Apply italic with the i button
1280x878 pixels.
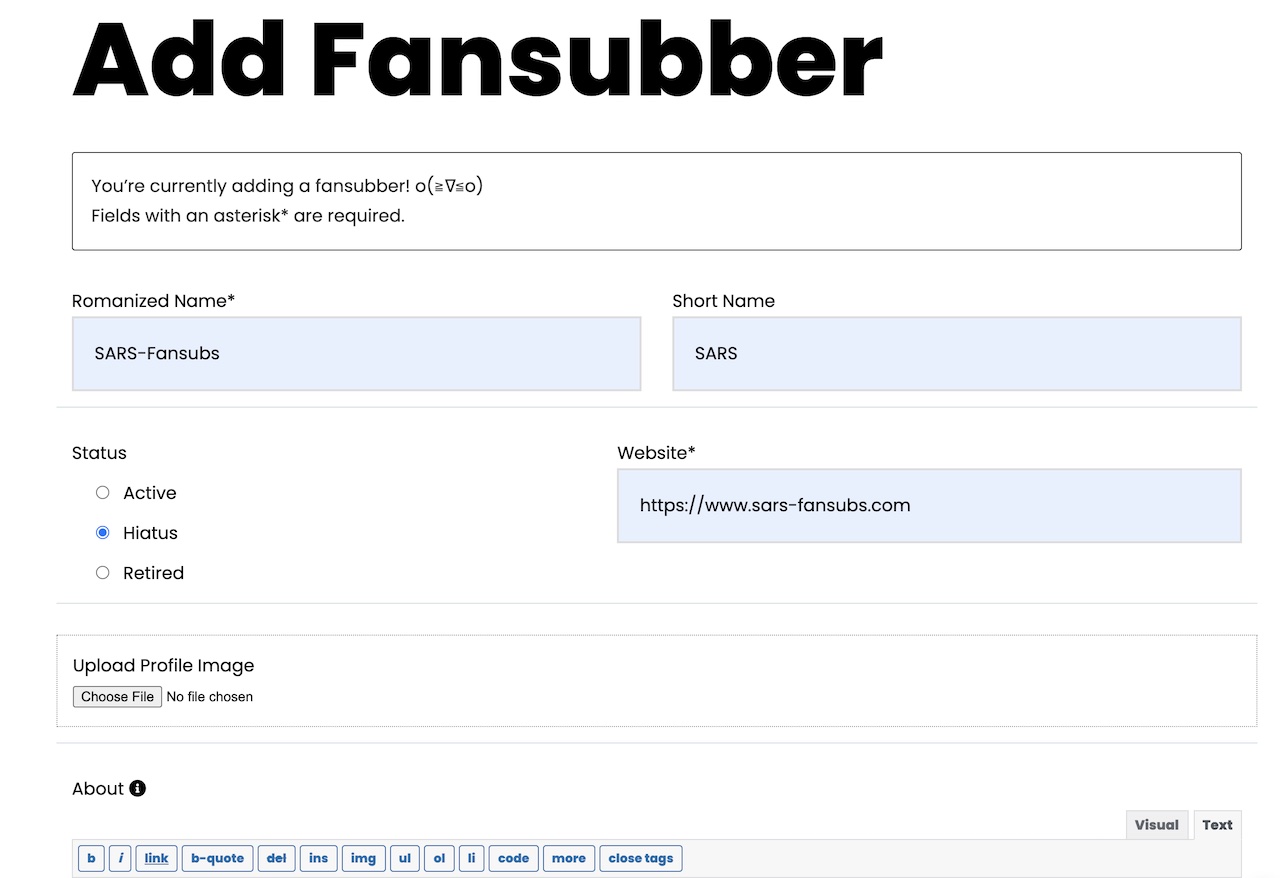click(x=120, y=858)
